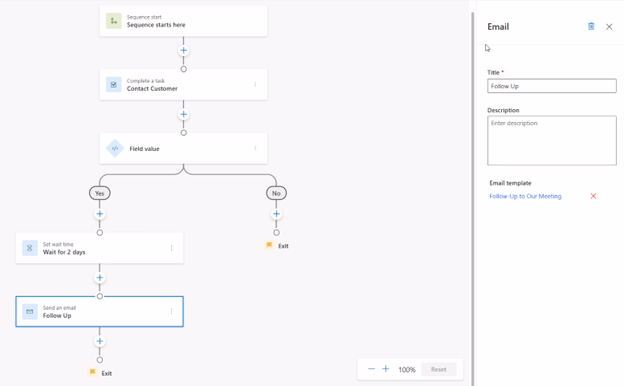
Task: Select the Contact Customer task card
Action: coord(183,85)
